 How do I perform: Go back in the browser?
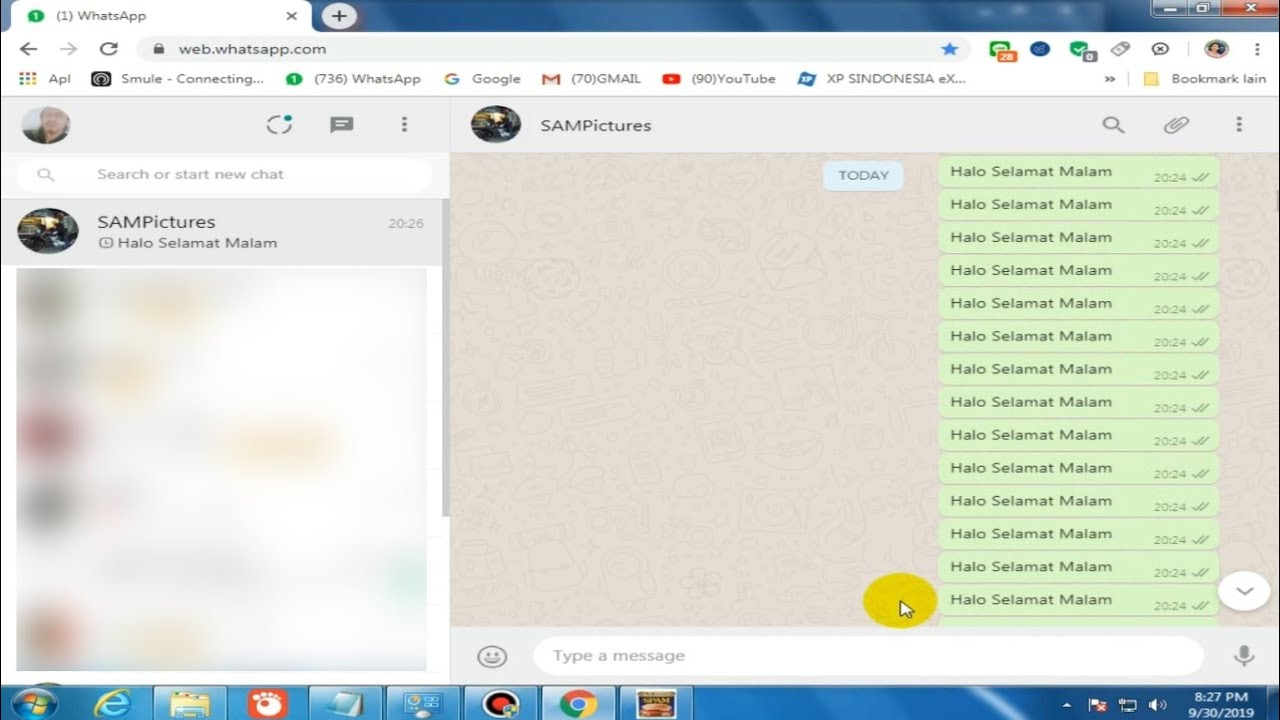coord(28,49)
